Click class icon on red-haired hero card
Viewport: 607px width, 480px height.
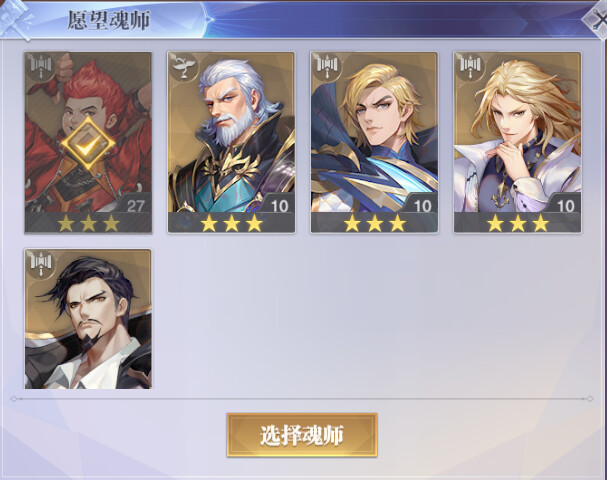pos(41,67)
